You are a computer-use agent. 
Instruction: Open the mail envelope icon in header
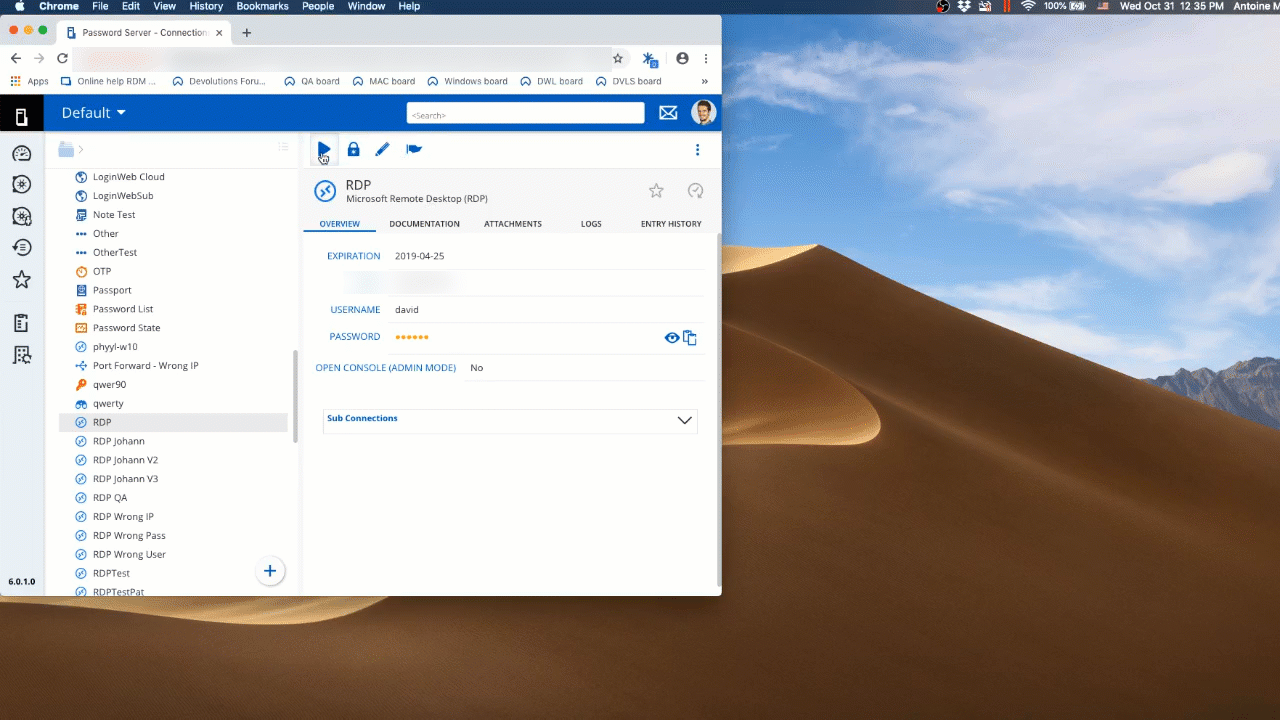[668, 113]
